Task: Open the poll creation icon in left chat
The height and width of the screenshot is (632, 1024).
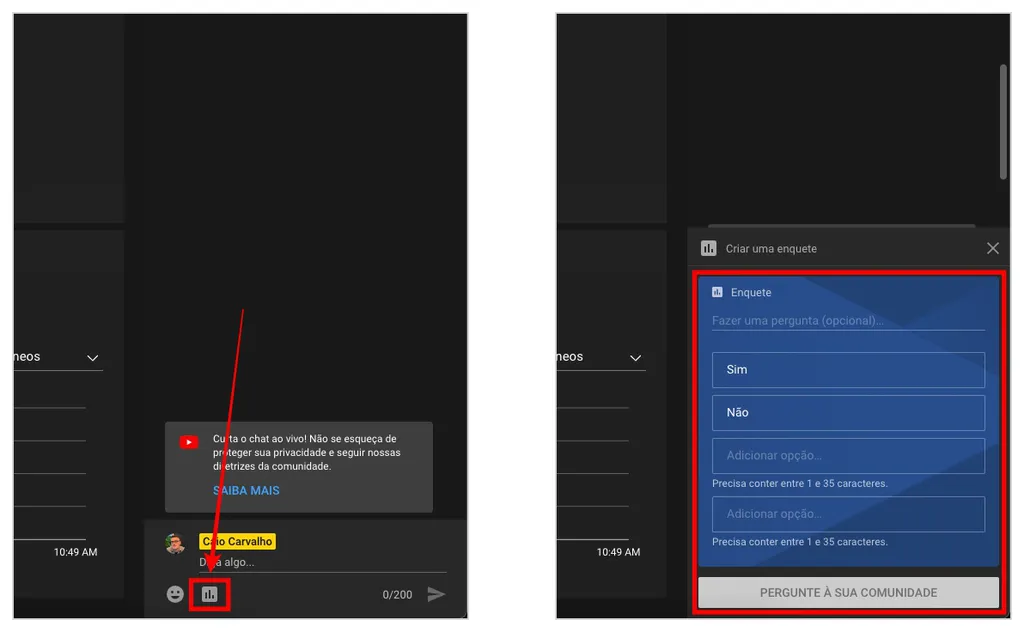Action: (x=210, y=594)
